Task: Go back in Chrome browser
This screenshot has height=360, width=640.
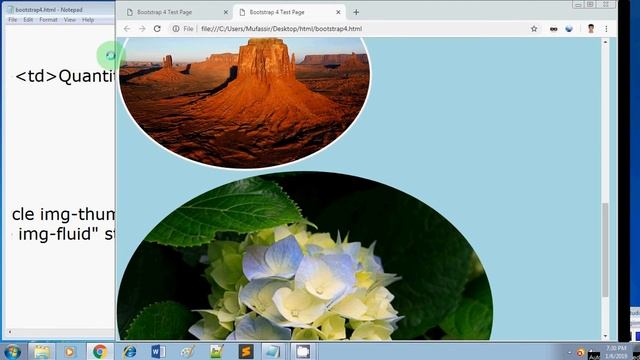Action: (127, 29)
